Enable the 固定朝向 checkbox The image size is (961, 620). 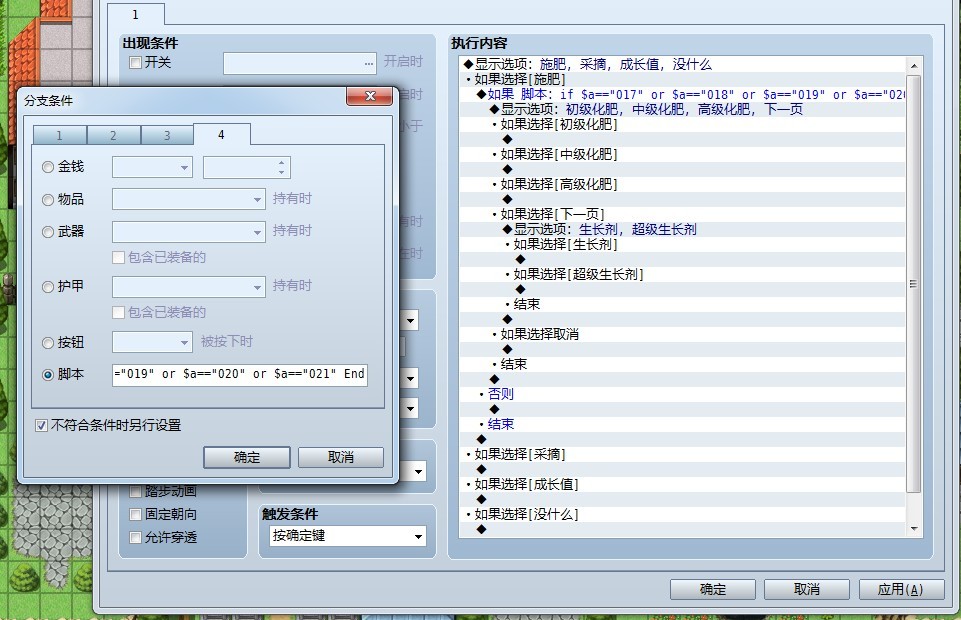pyautogui.click(x=136, y=515)
